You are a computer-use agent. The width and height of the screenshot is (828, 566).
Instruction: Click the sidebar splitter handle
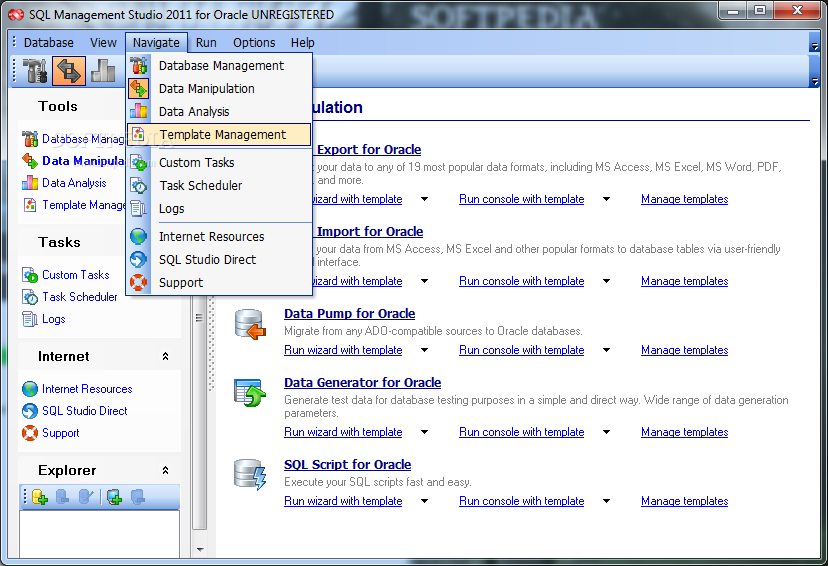(212, 343)
